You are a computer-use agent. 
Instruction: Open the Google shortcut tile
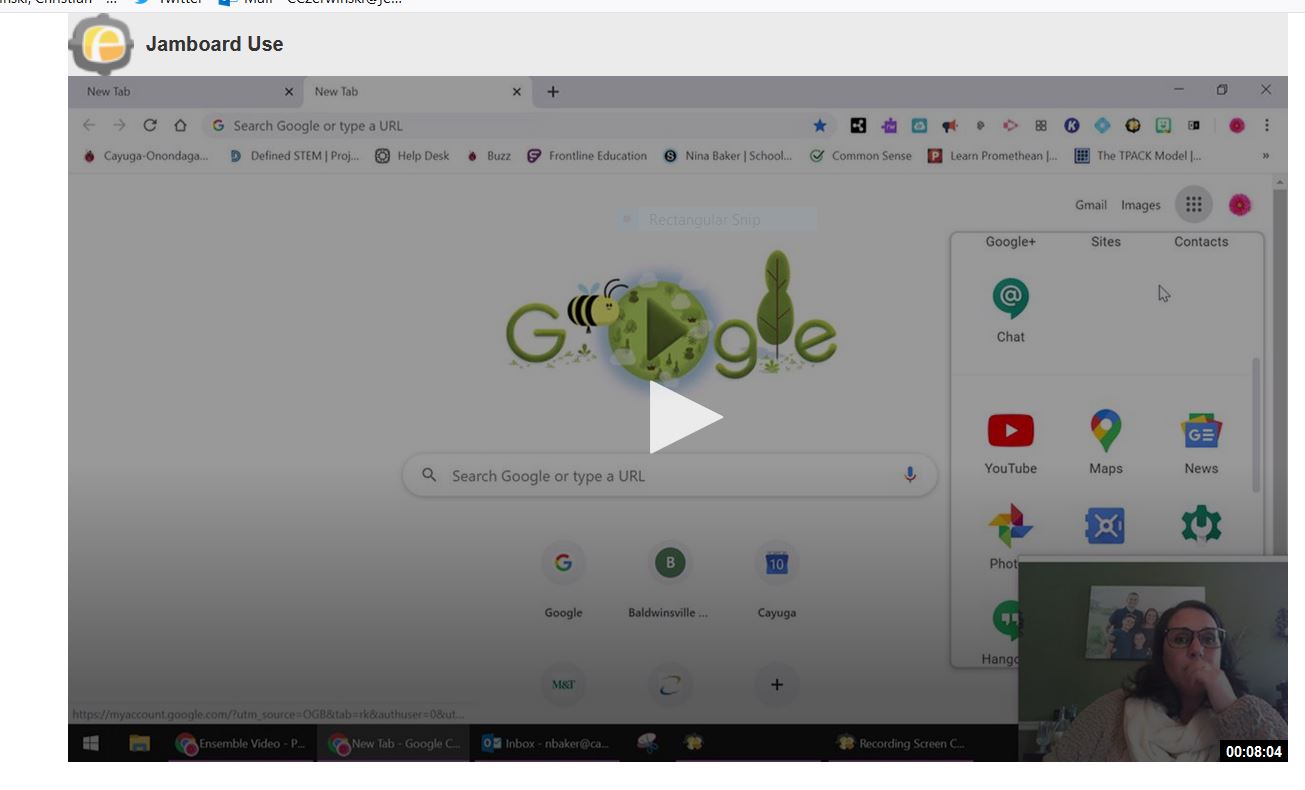[563, 580]
